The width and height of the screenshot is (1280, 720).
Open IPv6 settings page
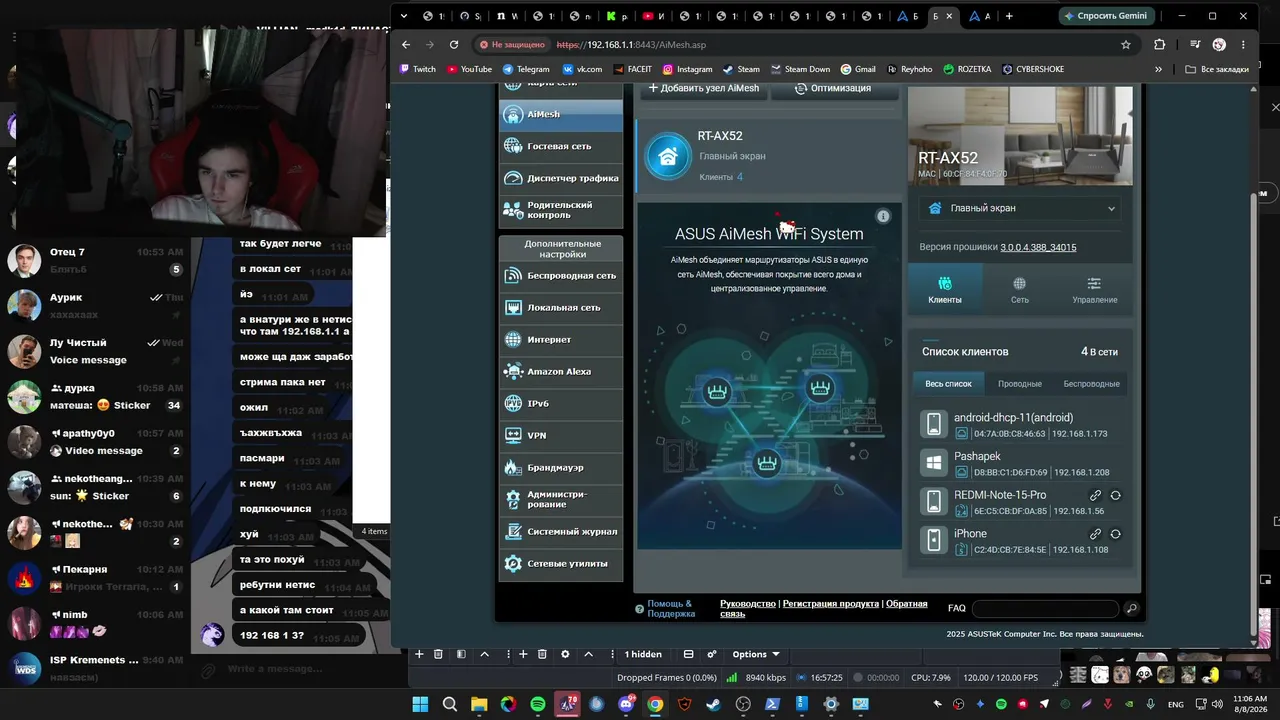(561, 403)
